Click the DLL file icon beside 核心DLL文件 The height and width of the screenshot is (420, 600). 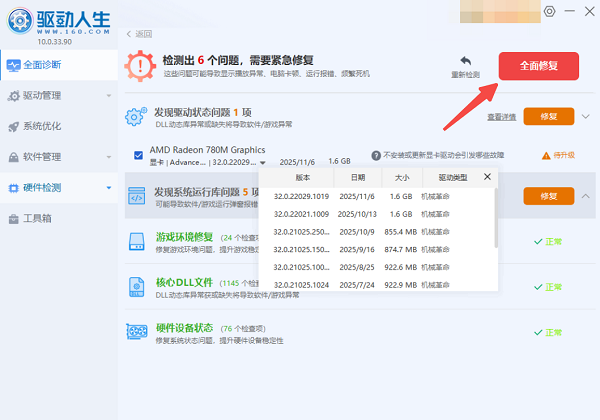(x=137, y=287)
